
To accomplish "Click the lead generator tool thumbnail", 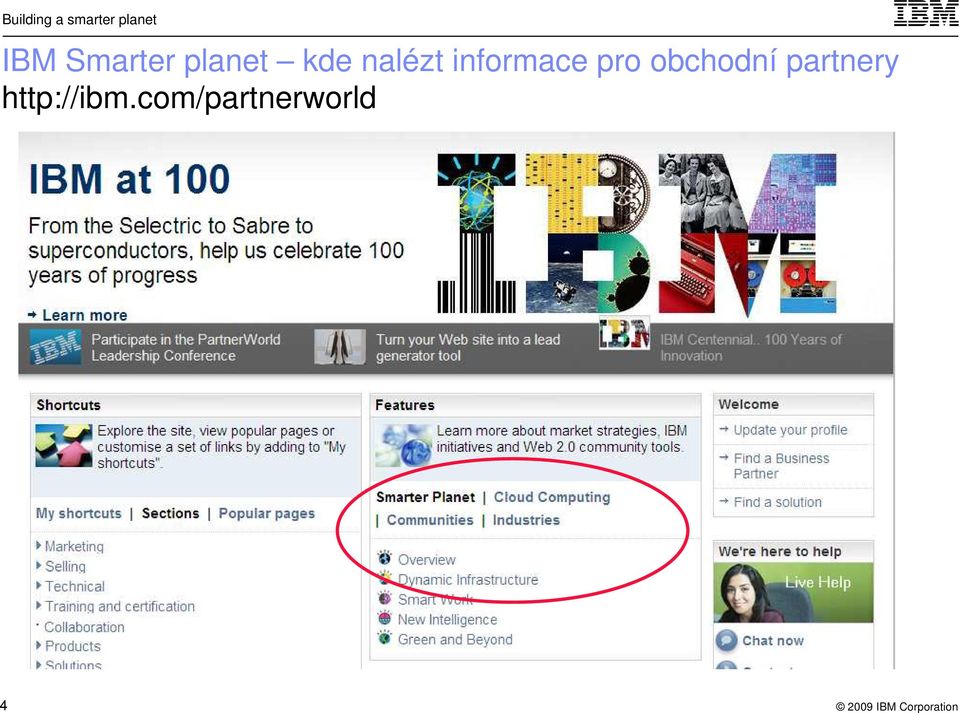I will (340, 347).
